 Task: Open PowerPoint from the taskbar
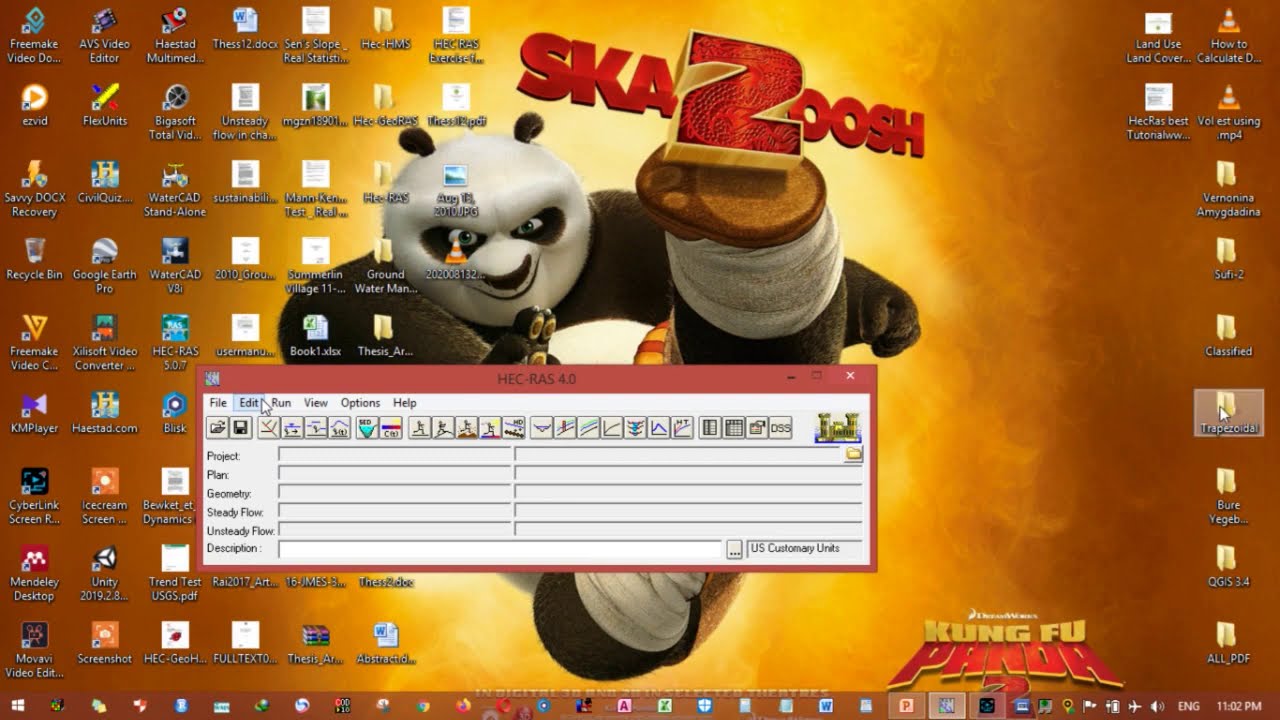(x=906, y=705)
